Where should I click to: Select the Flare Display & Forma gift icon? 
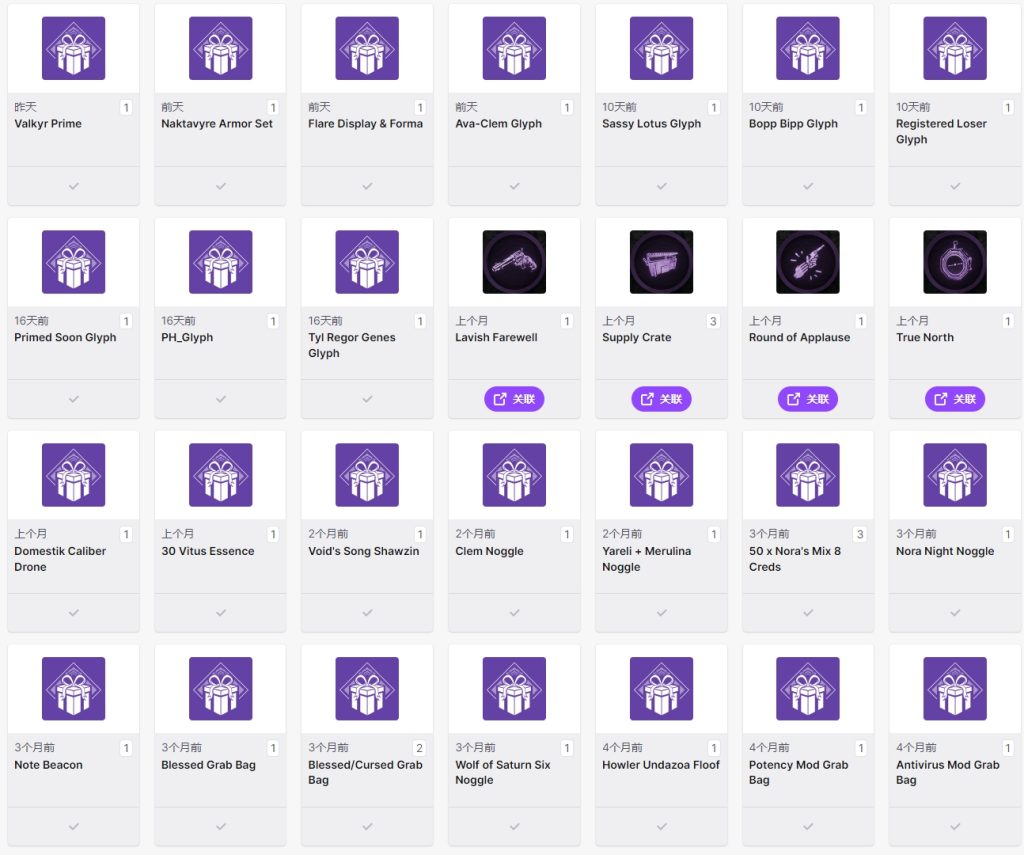[x=367, y=48]
